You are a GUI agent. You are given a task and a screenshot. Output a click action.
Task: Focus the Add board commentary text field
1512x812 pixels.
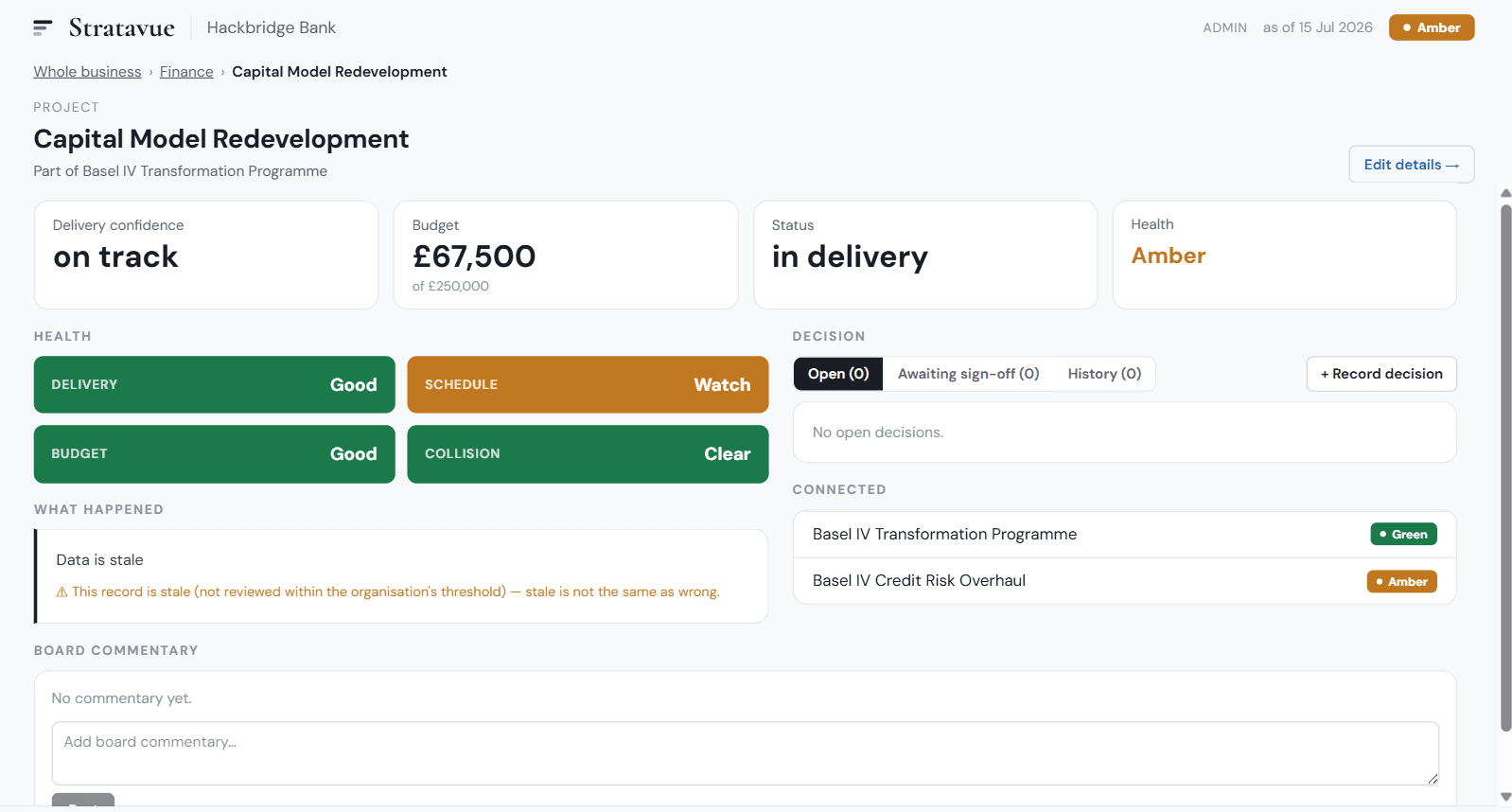coord(746,753)
